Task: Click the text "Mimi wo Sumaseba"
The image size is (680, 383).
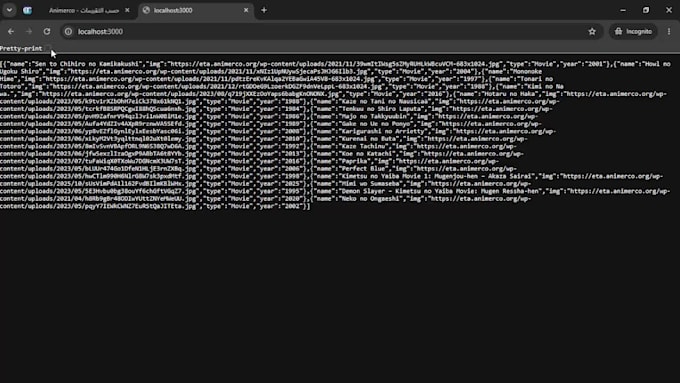Action: click(x=370, y=183)
